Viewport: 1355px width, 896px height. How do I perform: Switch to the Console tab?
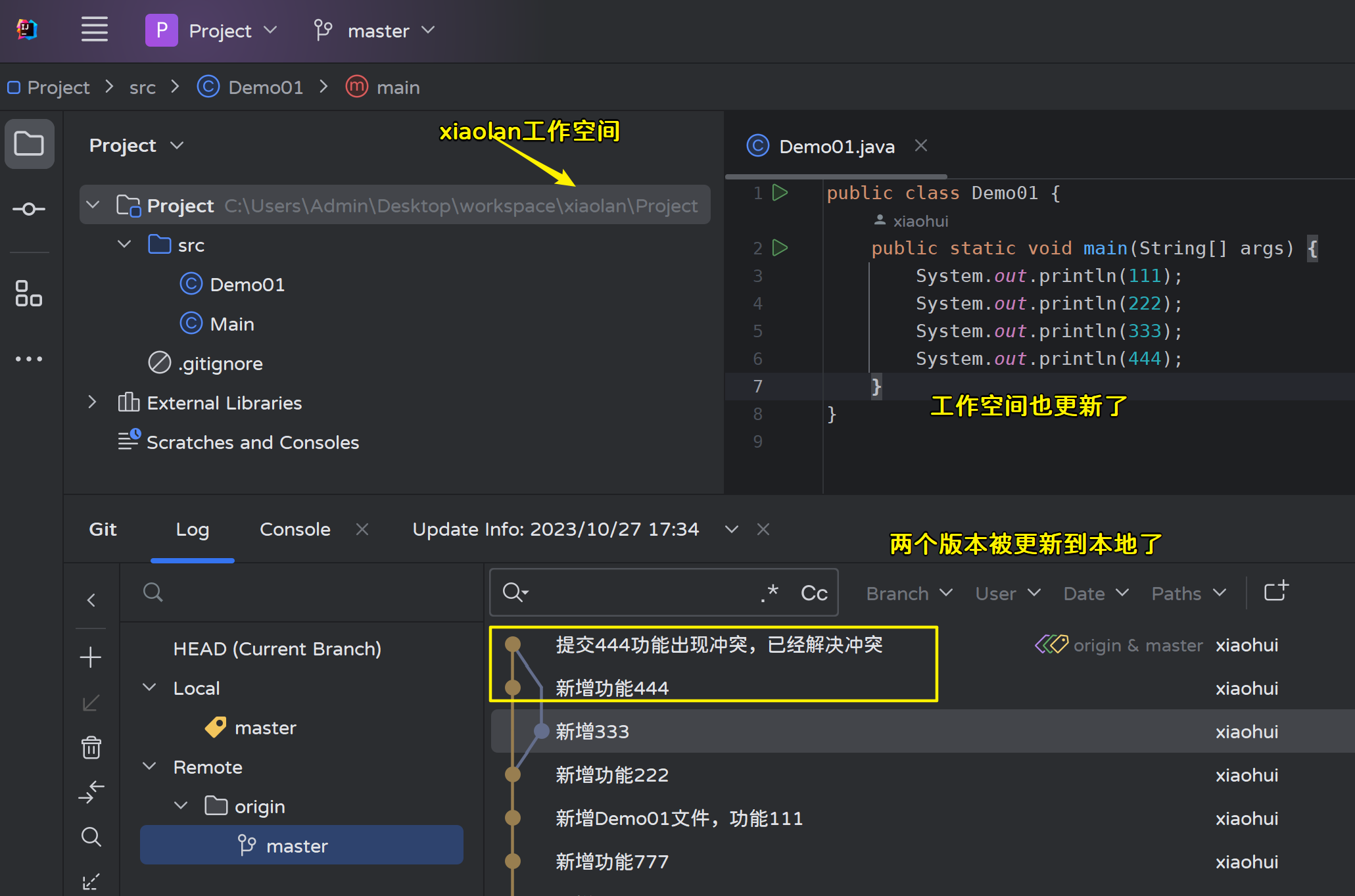pyautogui.click(x=295, y=529)
